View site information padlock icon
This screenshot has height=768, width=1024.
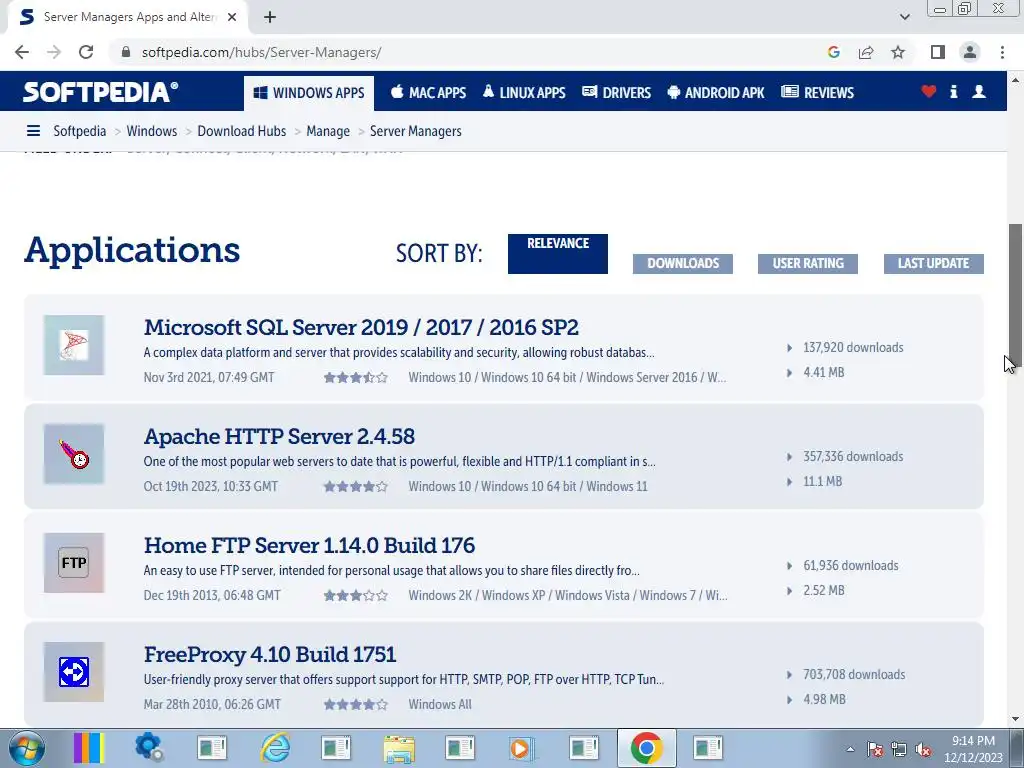pyautogui.click(x=126, y=52)
